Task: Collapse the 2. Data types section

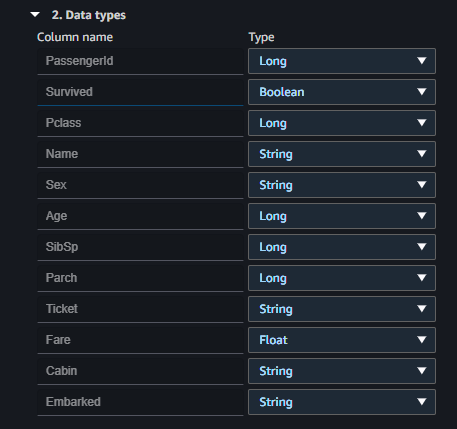Action: 35,15
